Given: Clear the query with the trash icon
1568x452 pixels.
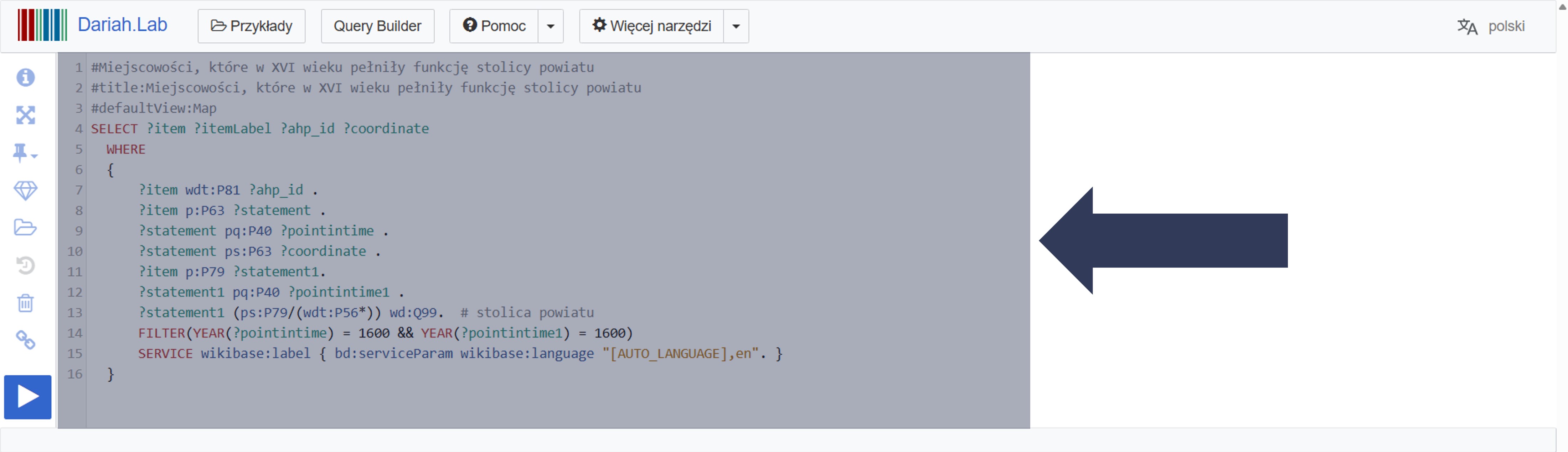Looking at the screenshot, I should [26, 303].
